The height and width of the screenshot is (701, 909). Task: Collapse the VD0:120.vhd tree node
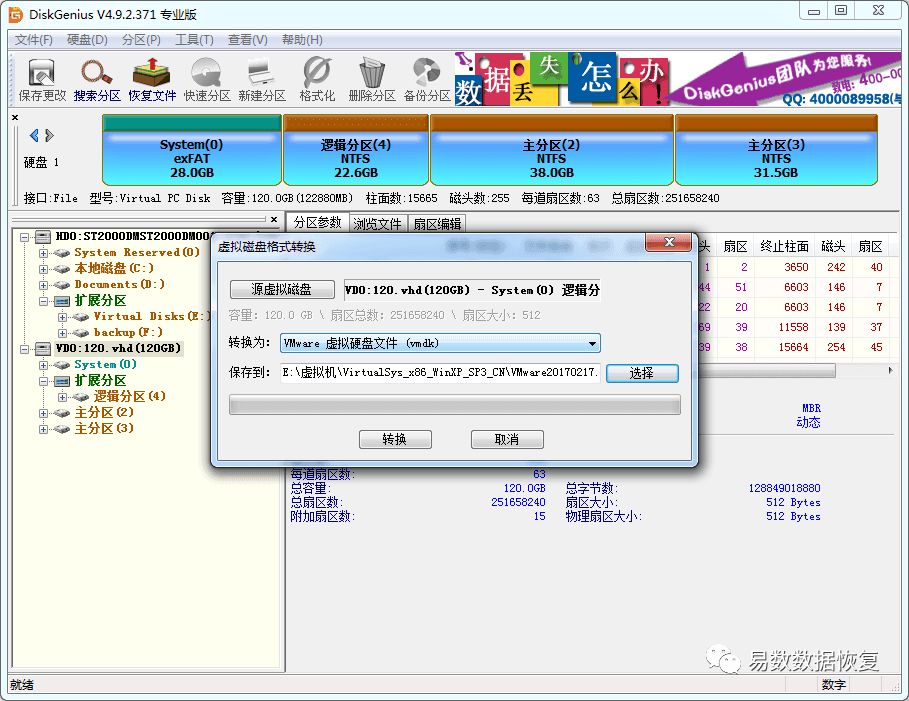click(x=24, y=349)
